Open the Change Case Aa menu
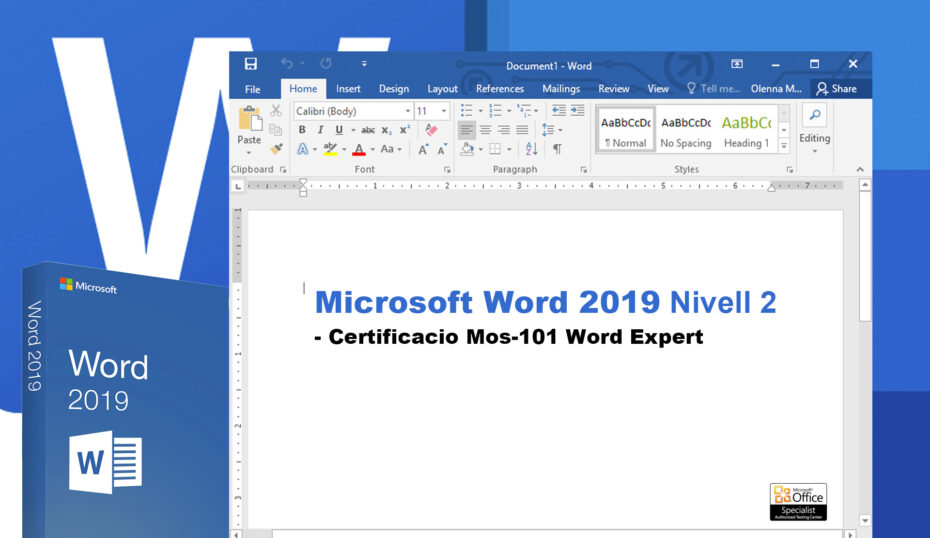930x538 pixels. (391, 149)
